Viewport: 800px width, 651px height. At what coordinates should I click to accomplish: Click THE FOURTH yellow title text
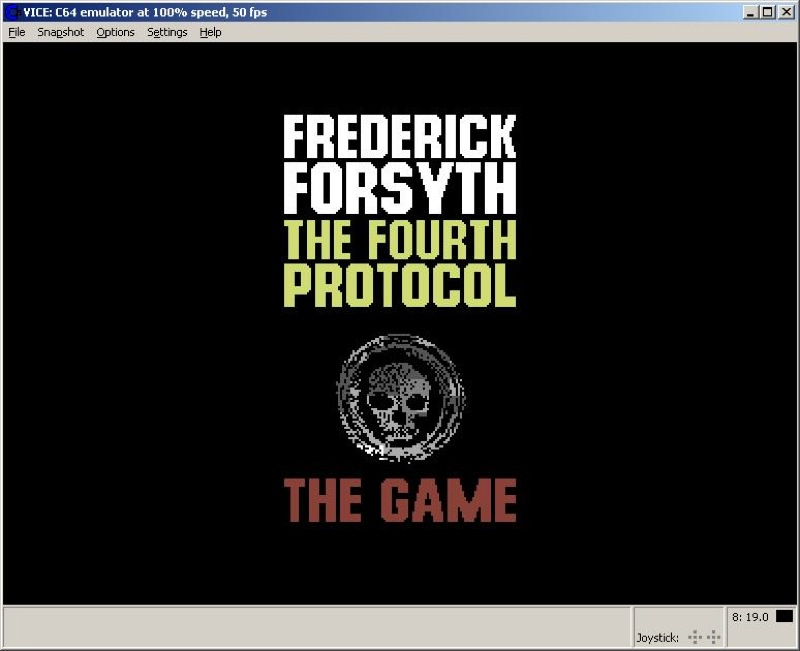coord(400,239)
